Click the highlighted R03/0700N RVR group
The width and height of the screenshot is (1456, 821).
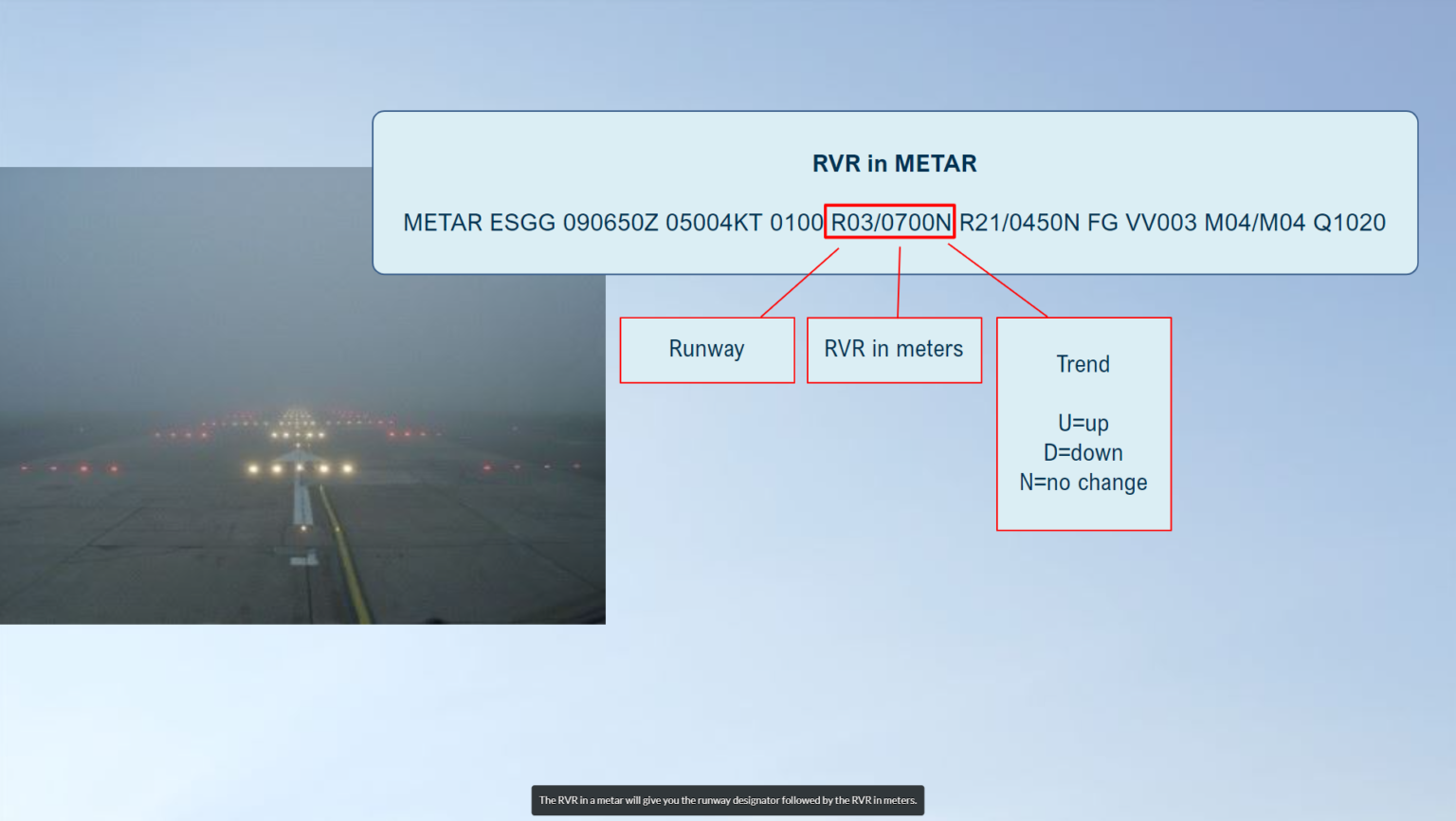coord(890,222)
